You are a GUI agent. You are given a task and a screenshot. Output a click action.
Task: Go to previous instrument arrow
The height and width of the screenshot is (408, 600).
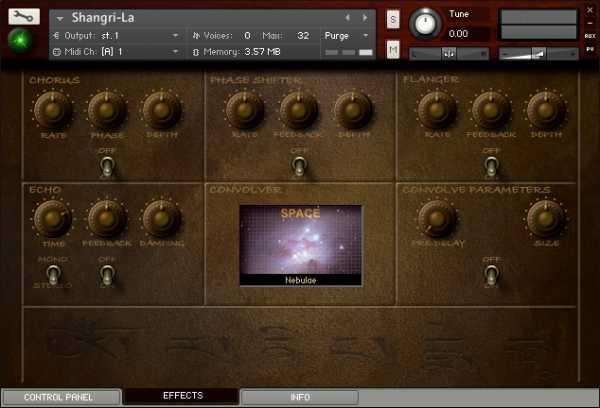coord(347,18)
